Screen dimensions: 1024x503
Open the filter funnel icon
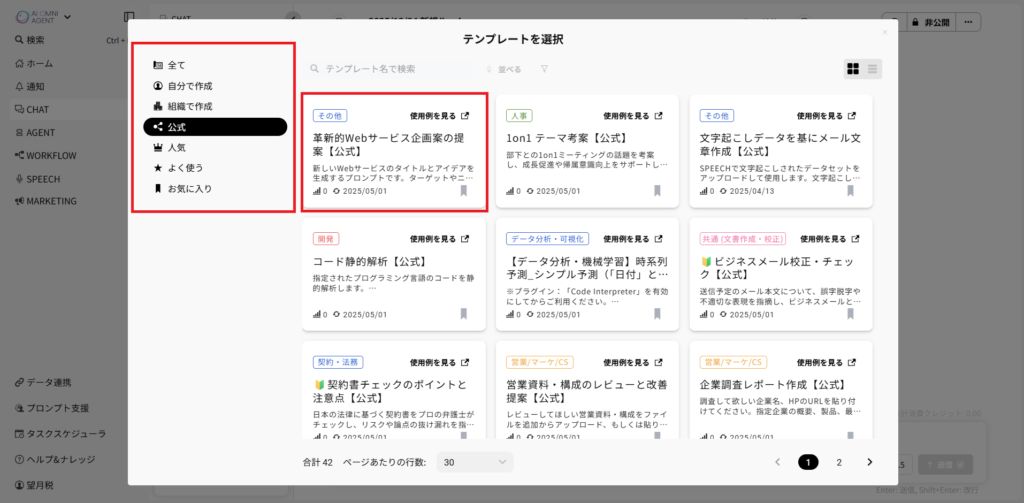544,69
